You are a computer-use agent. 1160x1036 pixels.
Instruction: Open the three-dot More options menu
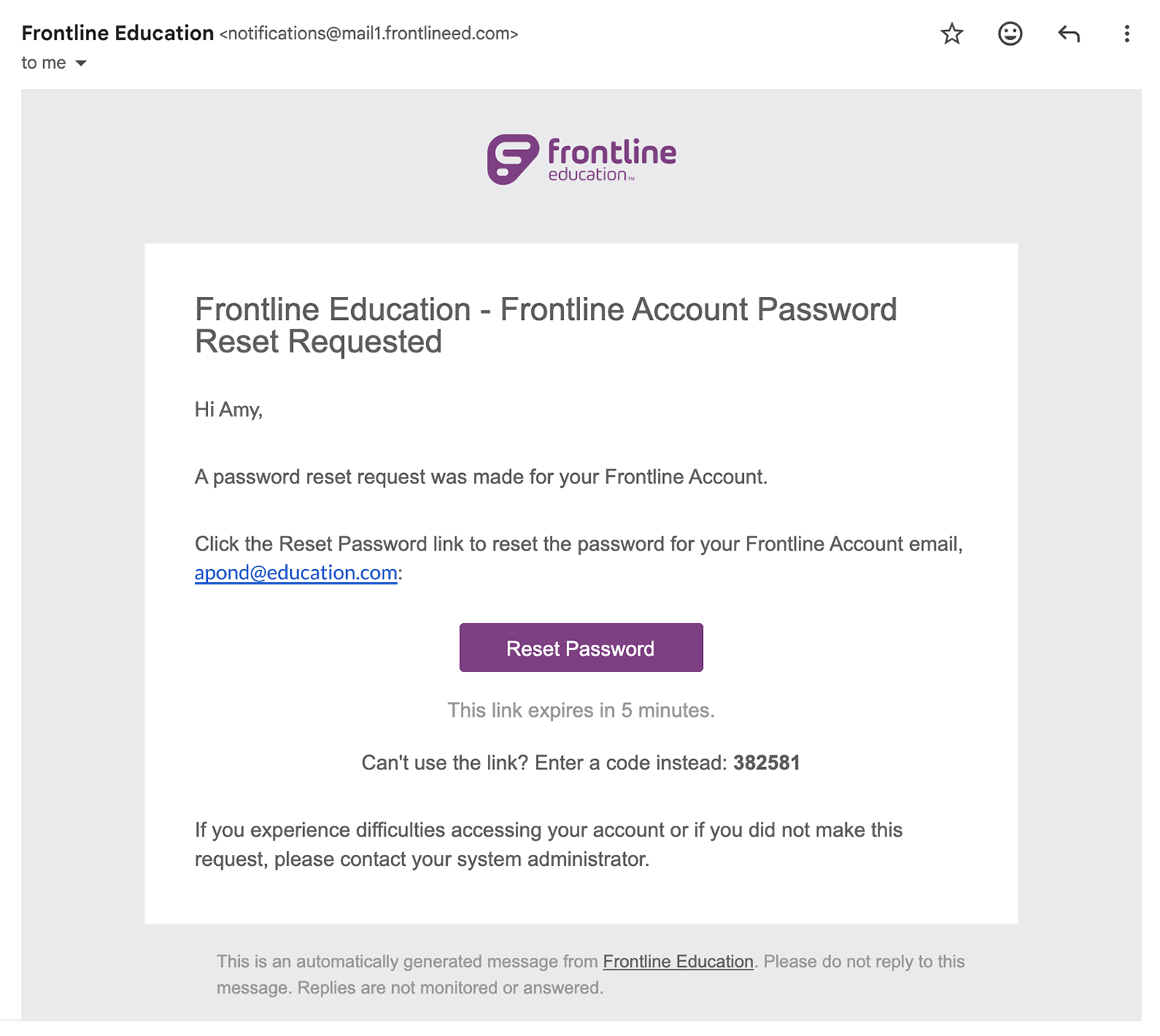click(1127, 34)
